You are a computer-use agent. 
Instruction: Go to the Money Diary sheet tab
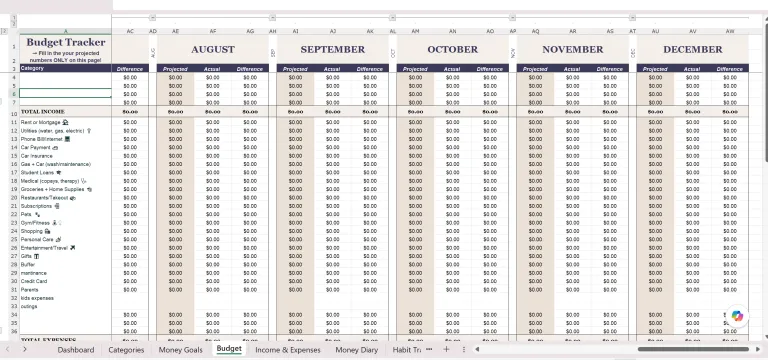(357, 350)
